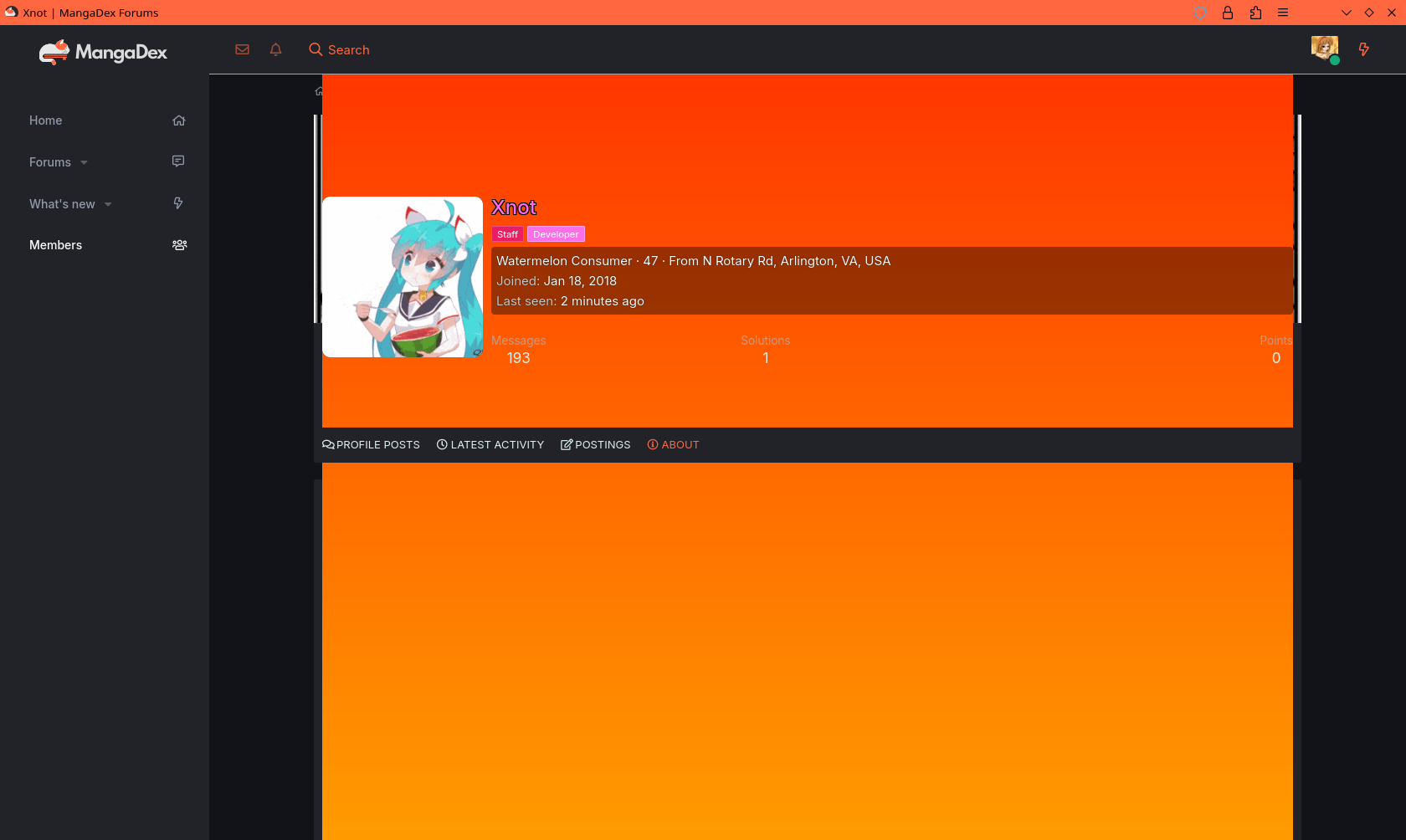Click the Forums chat icon

(178, 161)
